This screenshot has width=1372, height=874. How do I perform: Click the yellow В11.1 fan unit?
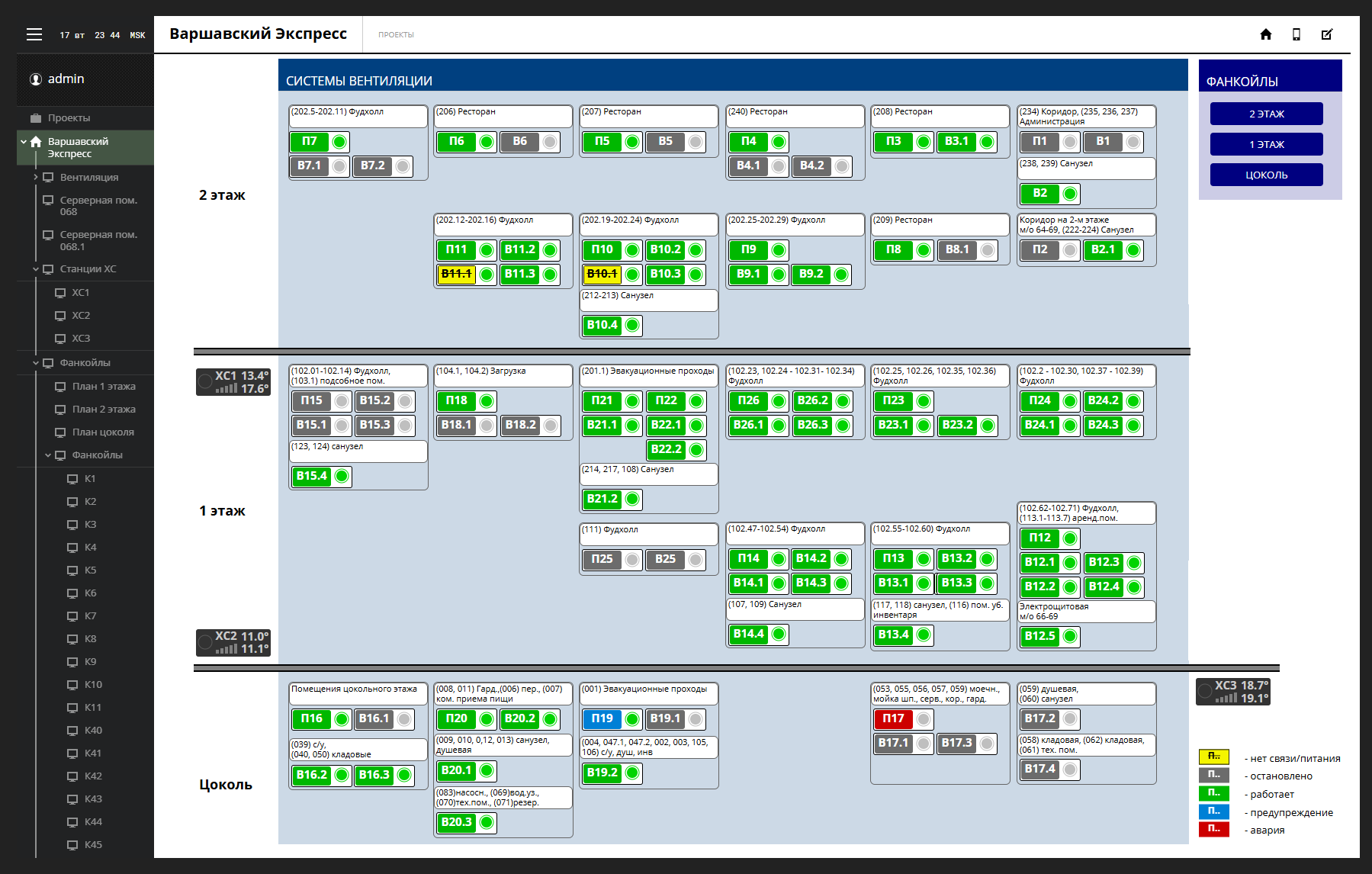point(456,275)
